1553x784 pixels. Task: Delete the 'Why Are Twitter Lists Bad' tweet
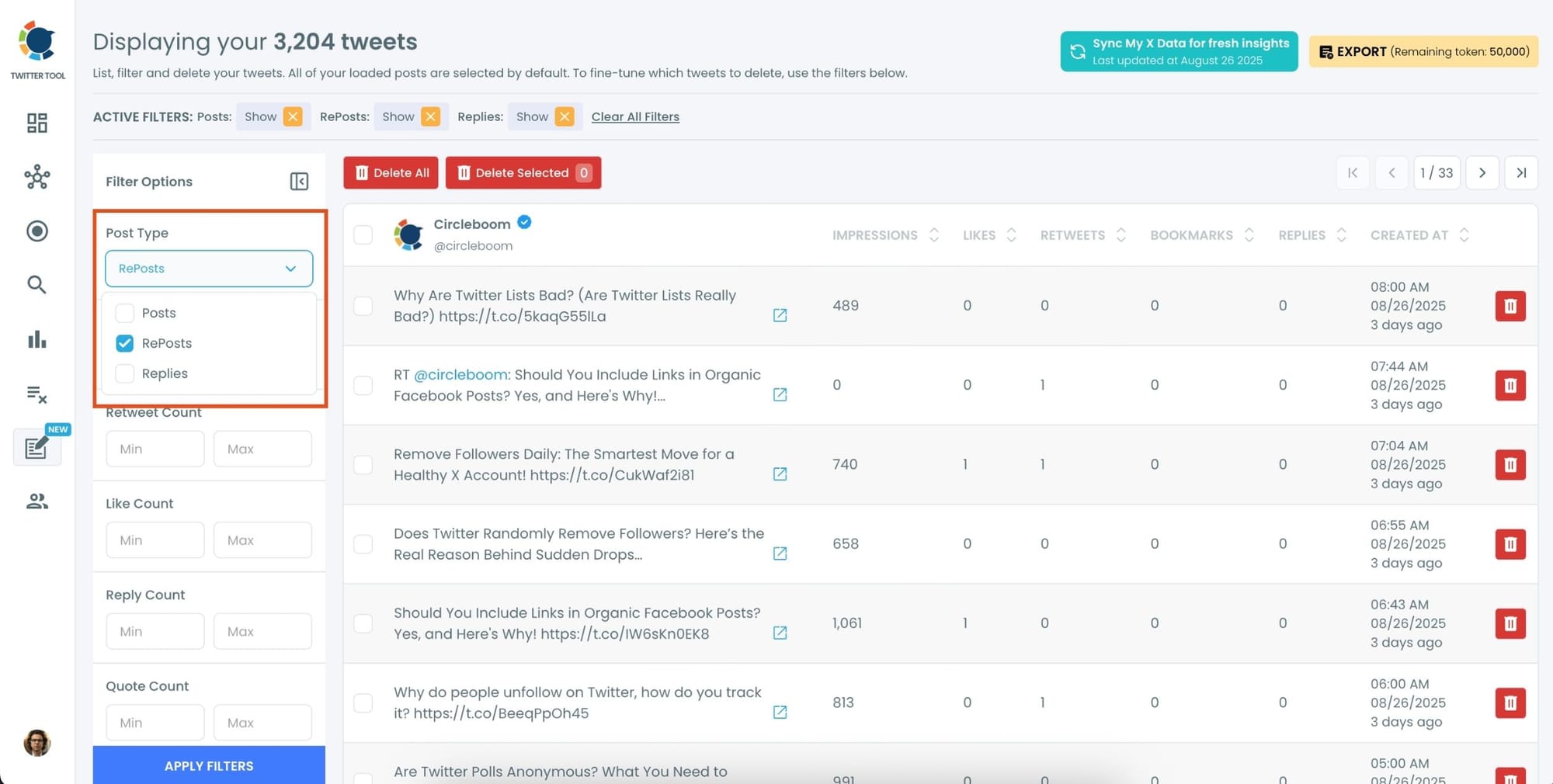[x=1510, y=306]
